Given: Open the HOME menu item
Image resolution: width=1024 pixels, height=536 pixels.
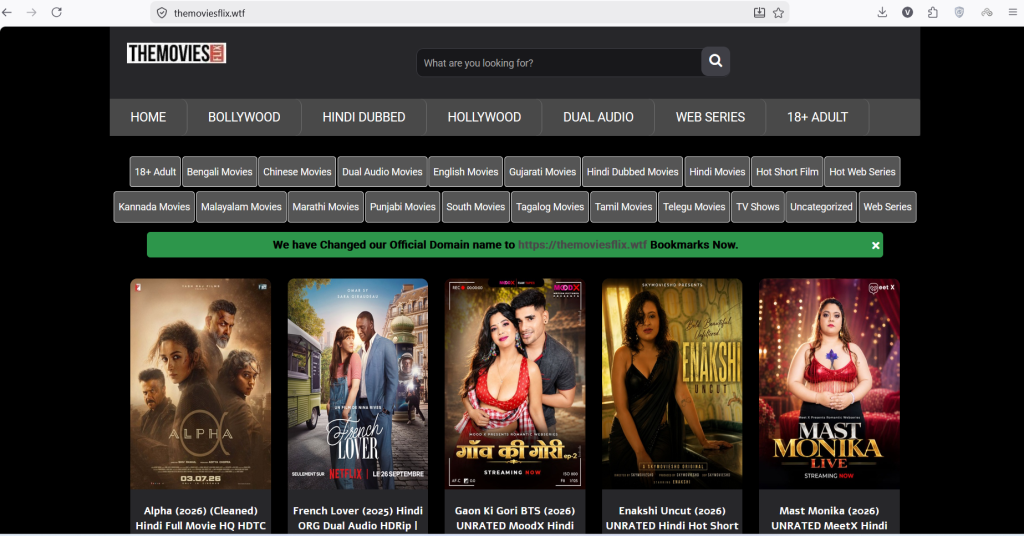Looking at the screenshot, I should tap(148, 118).
